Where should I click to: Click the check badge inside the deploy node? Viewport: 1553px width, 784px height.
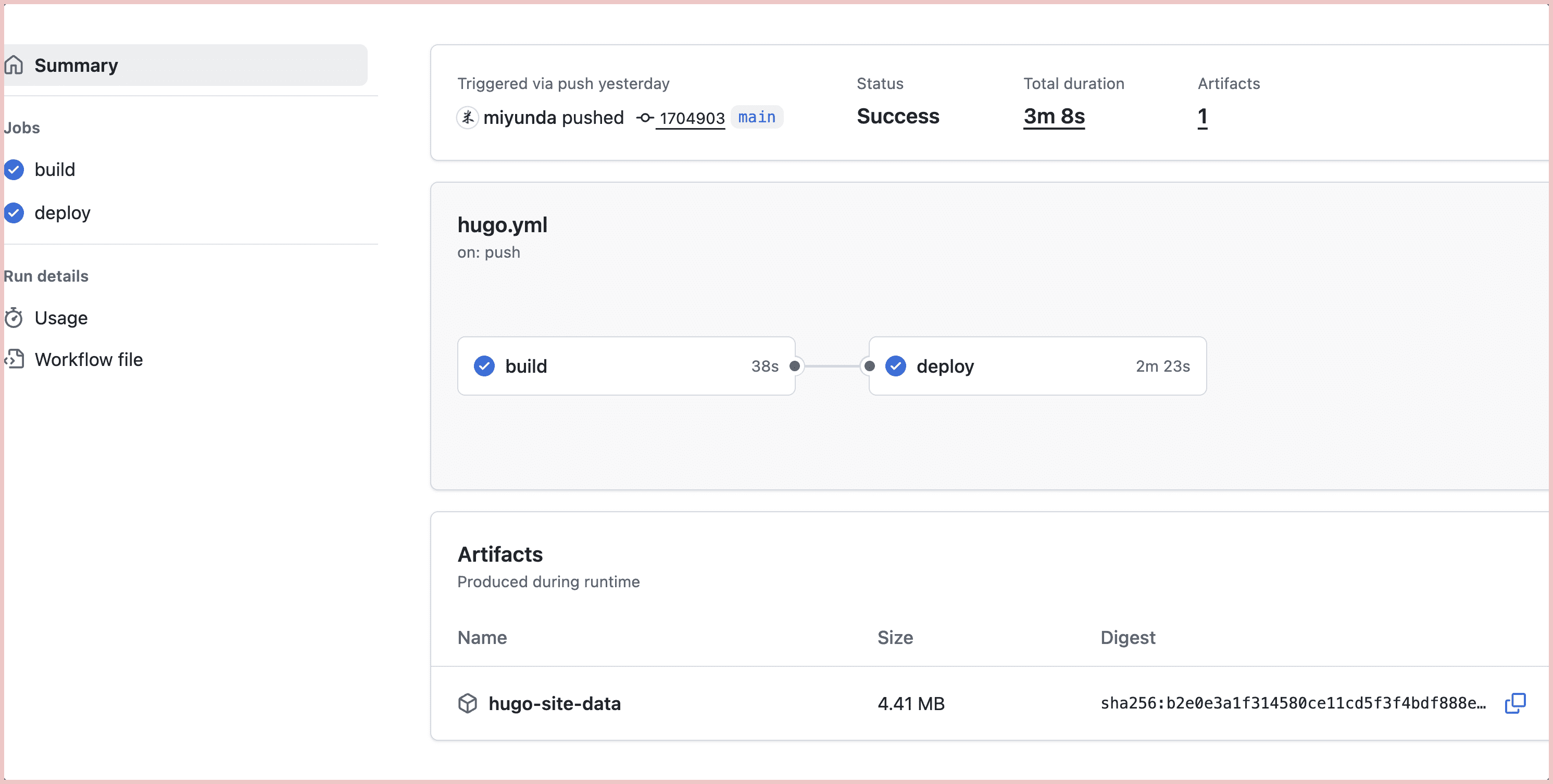point(895,366)
